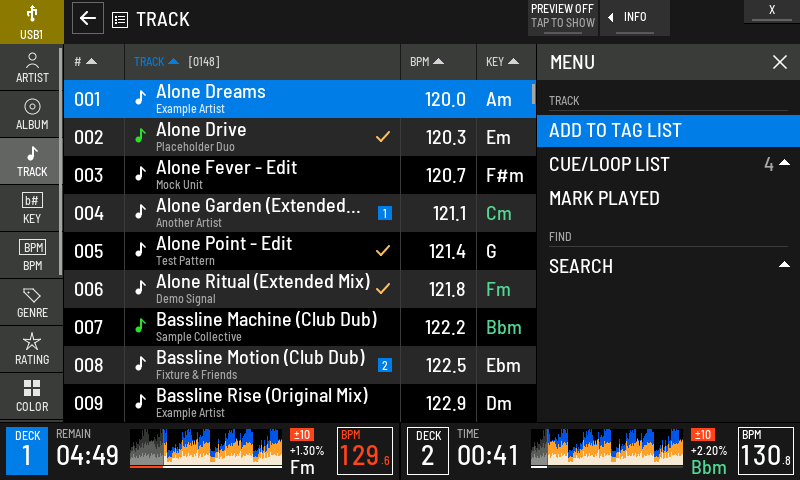Select track 004 Alone Garden (Extended...
The height and width of the screenshot is (480, 800).
[x=300, y=213]
